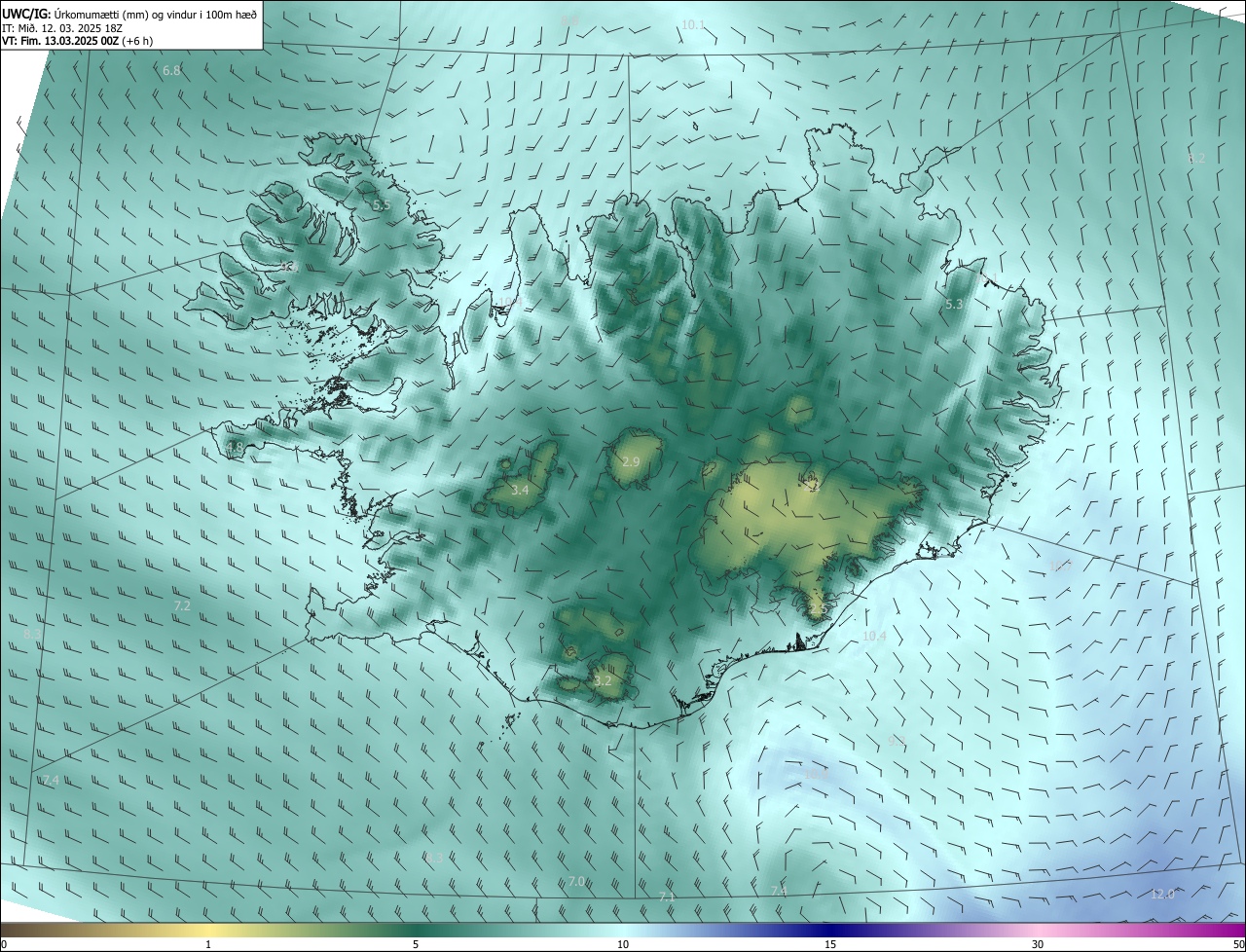This screenshot has height=952, width=1246.
Task: Click the map value label 4.8
Action: tap(235, 448)
